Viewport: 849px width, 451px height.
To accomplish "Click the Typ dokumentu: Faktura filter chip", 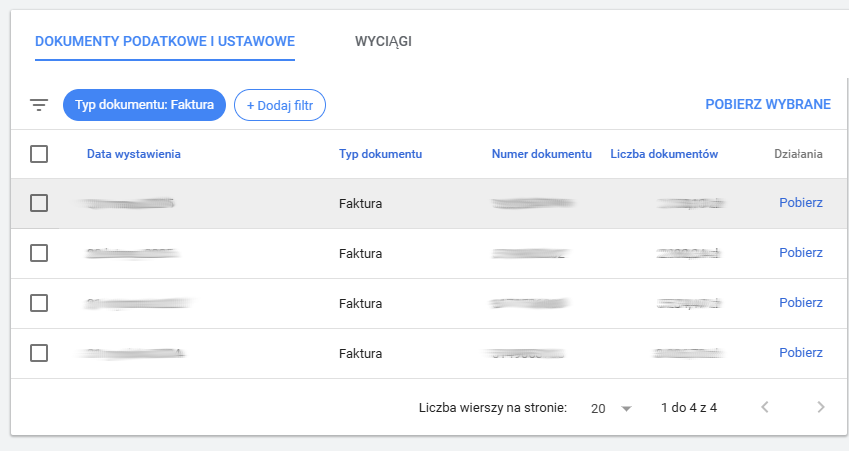I will coord(144,105).
